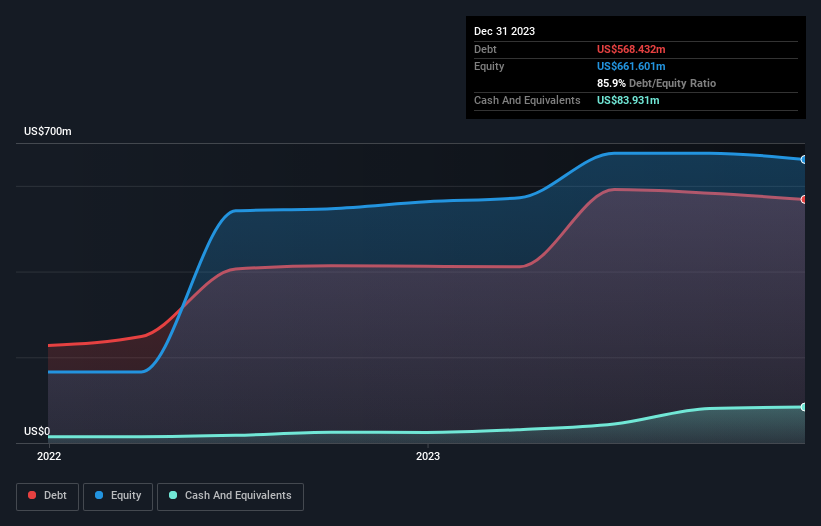Click the US$0 axis label
This screenshot has width=821, height=526.
(37, 431)
